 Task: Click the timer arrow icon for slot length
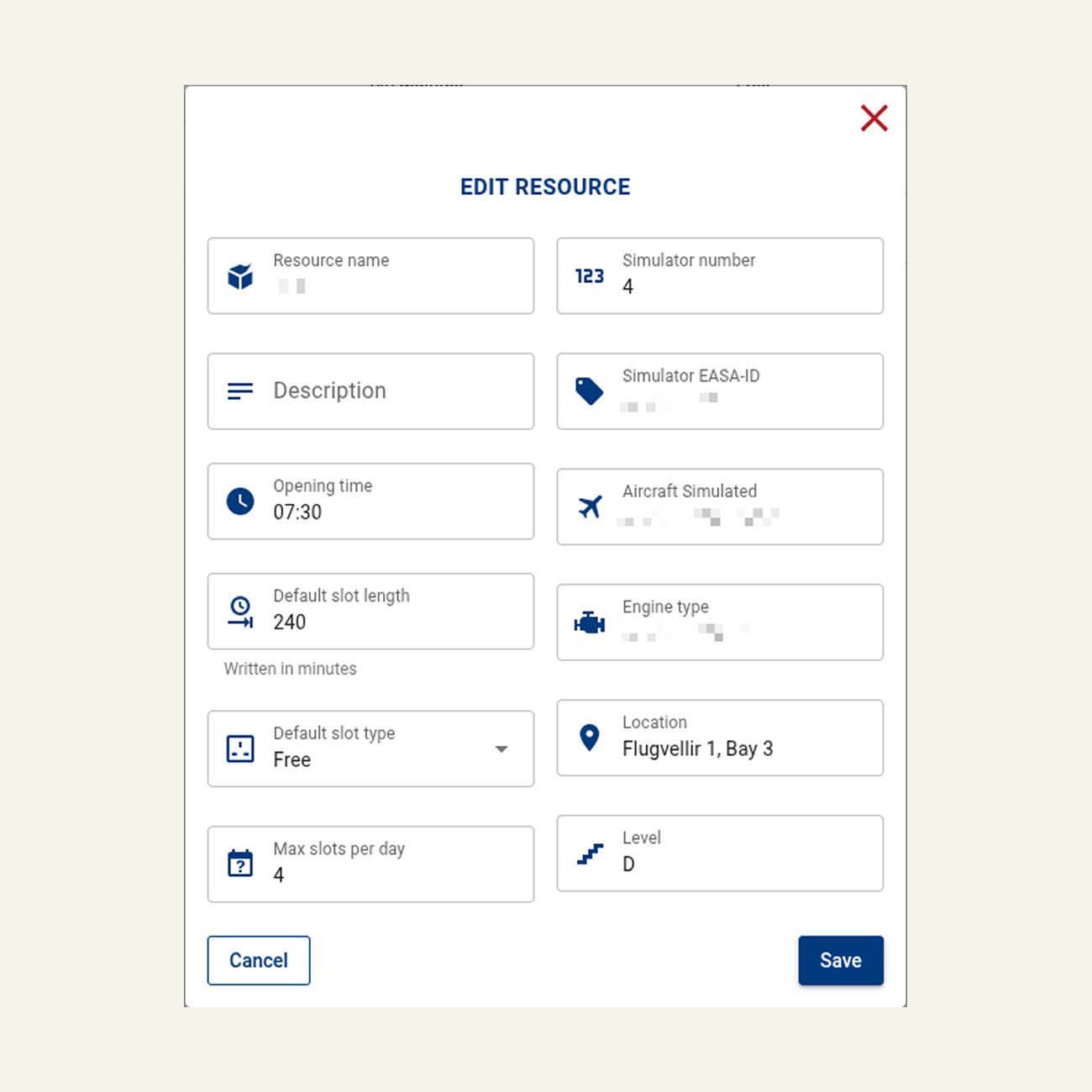(241, 612)
